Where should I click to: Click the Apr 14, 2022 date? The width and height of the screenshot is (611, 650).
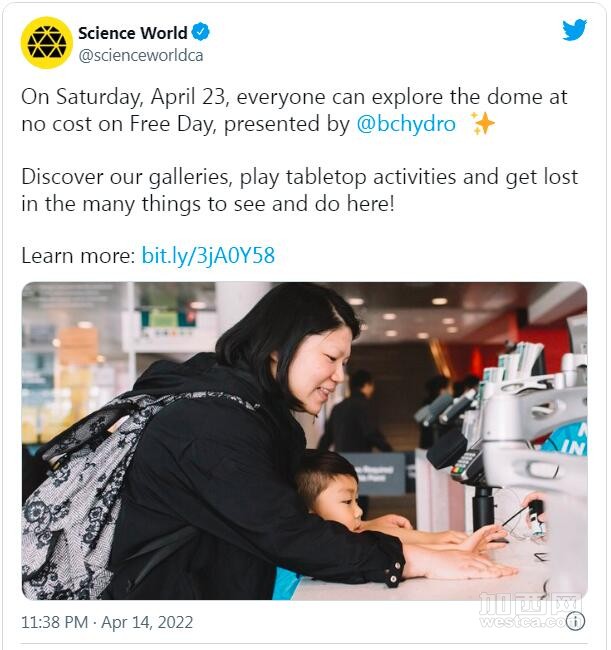147,623
